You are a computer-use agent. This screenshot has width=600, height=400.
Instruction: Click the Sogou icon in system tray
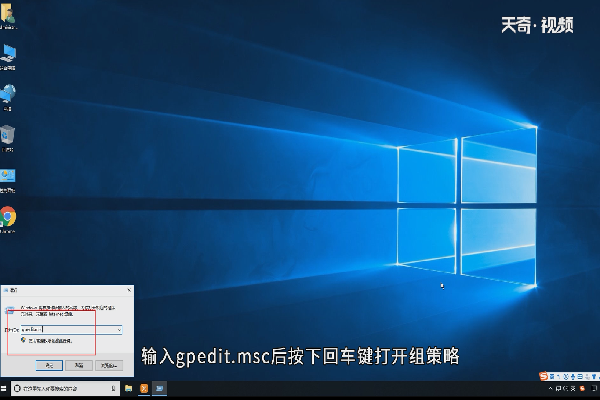point(582,389)
